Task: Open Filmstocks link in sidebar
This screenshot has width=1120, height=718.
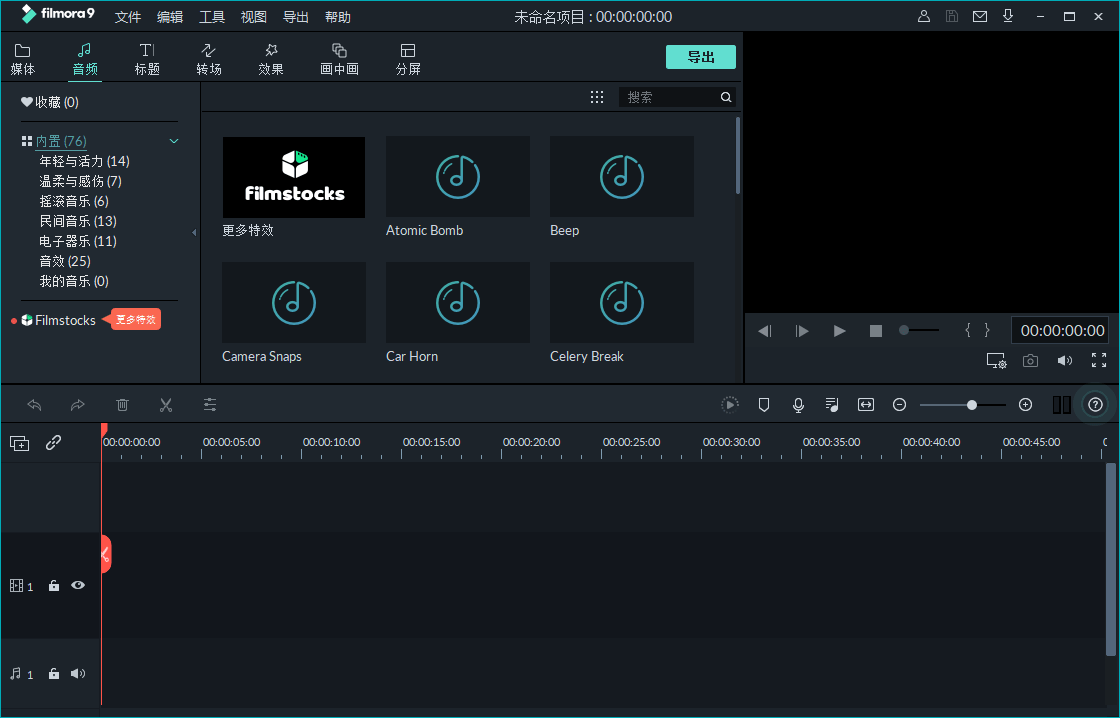Action: point(65,320)
